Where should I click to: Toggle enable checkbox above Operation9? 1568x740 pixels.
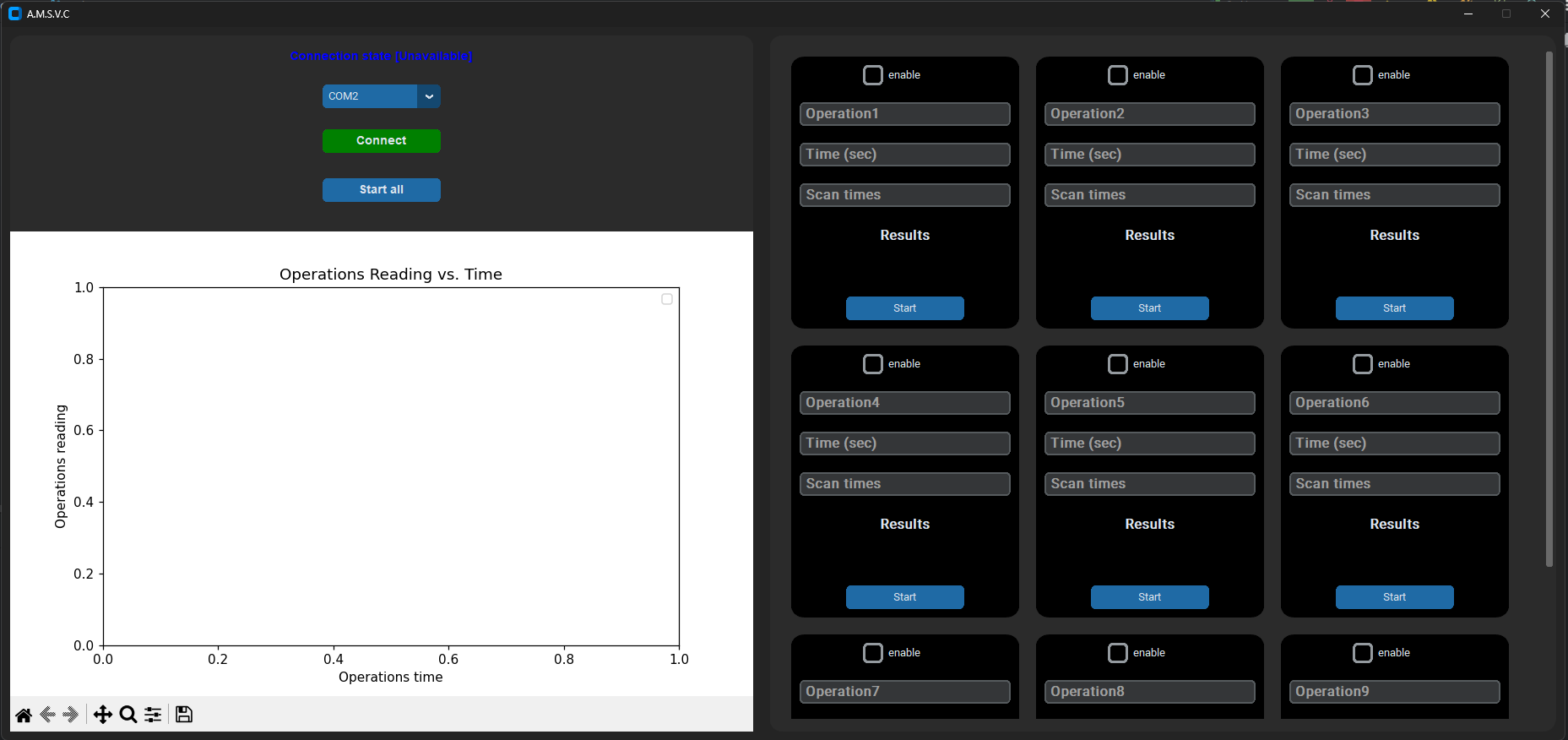point(1363,653)
